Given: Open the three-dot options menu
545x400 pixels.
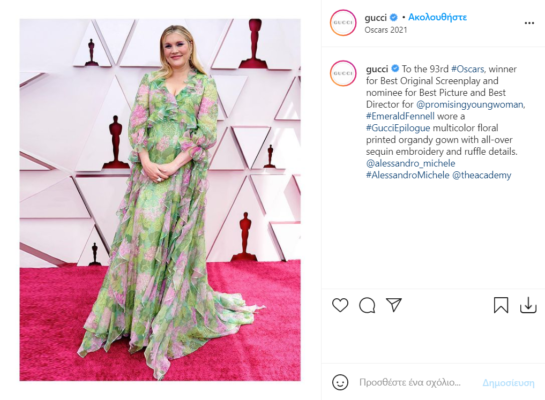Looking at the screenshot, I should (529, 23).
